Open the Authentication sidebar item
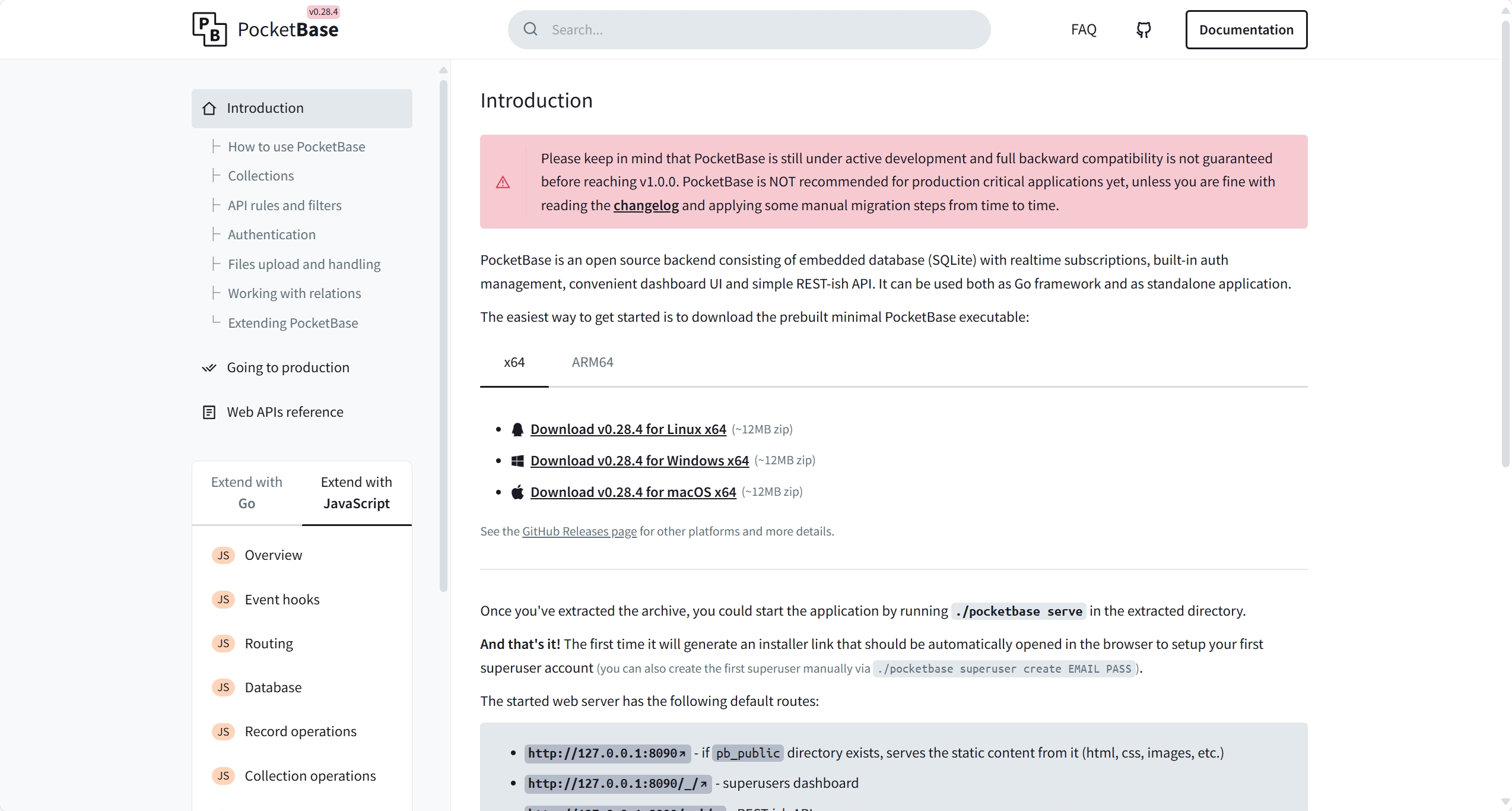The image size is (1512, 811). click(x=271, y=235)
